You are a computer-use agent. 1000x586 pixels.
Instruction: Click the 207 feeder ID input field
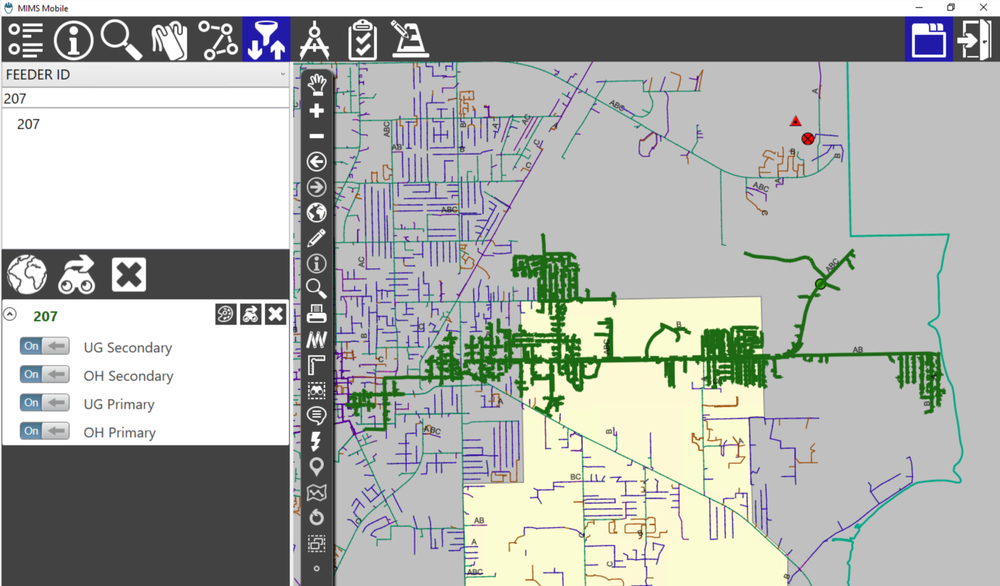(145, 98)
